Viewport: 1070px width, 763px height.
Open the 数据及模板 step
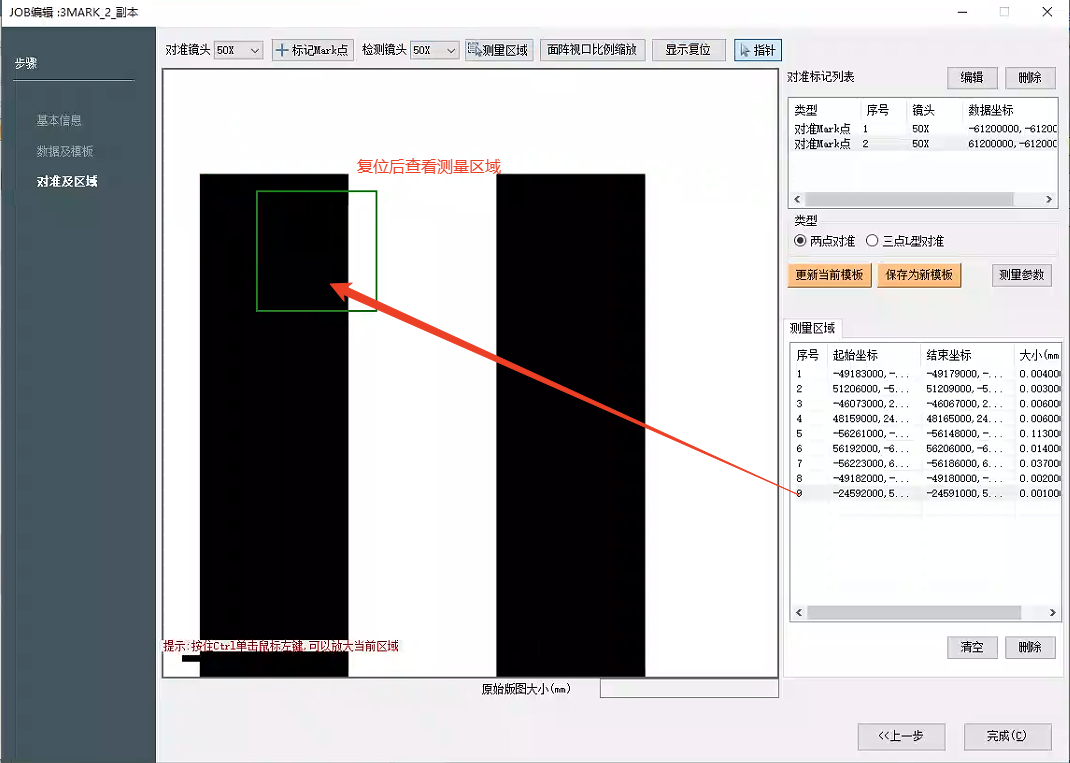click(65, 151)
